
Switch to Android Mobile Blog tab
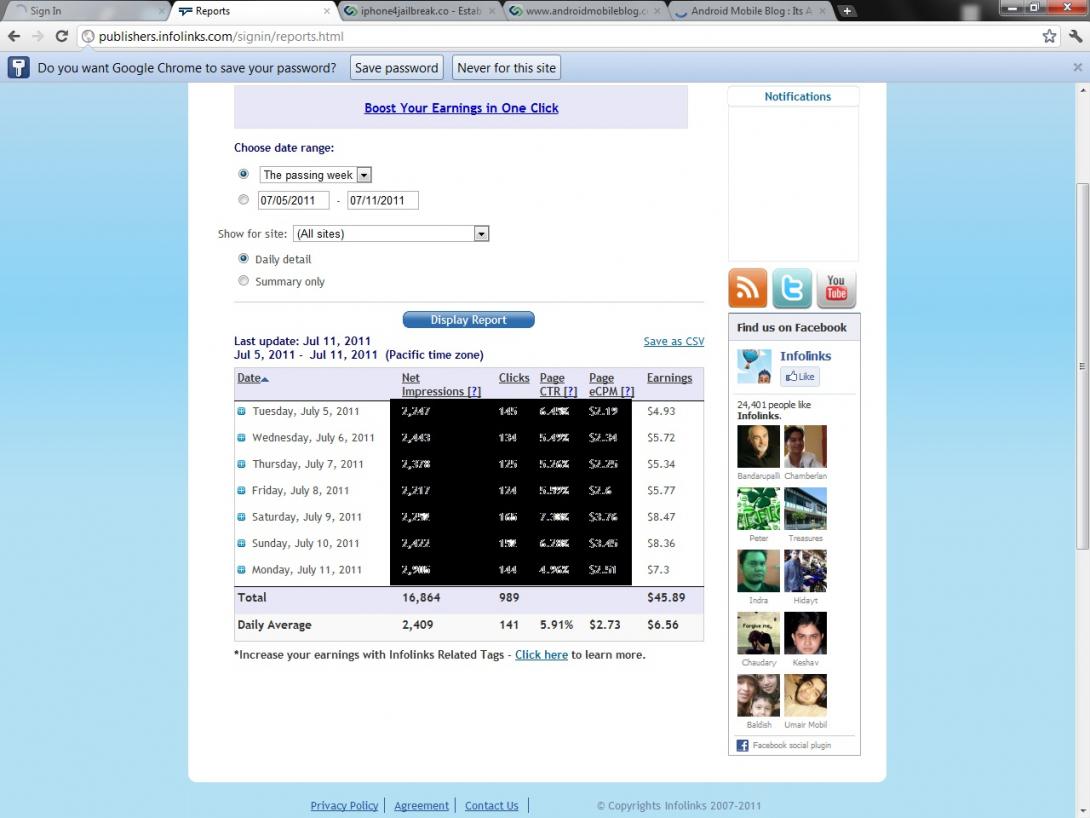tap(751, 11)
